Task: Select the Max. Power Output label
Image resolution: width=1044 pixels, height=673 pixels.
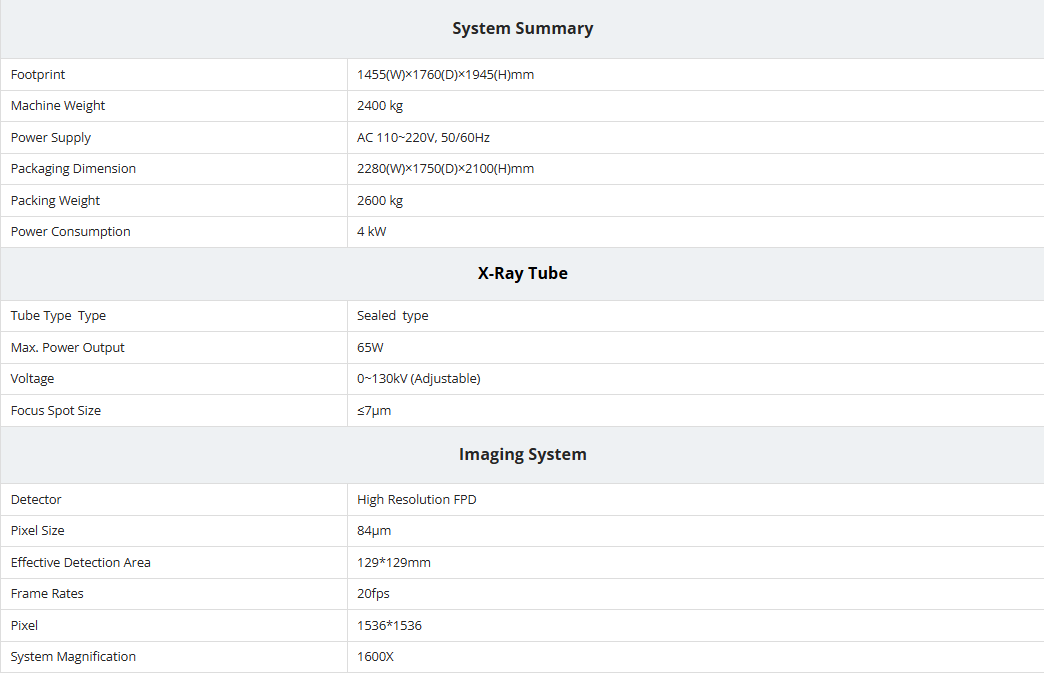Action: coord(68,348)
